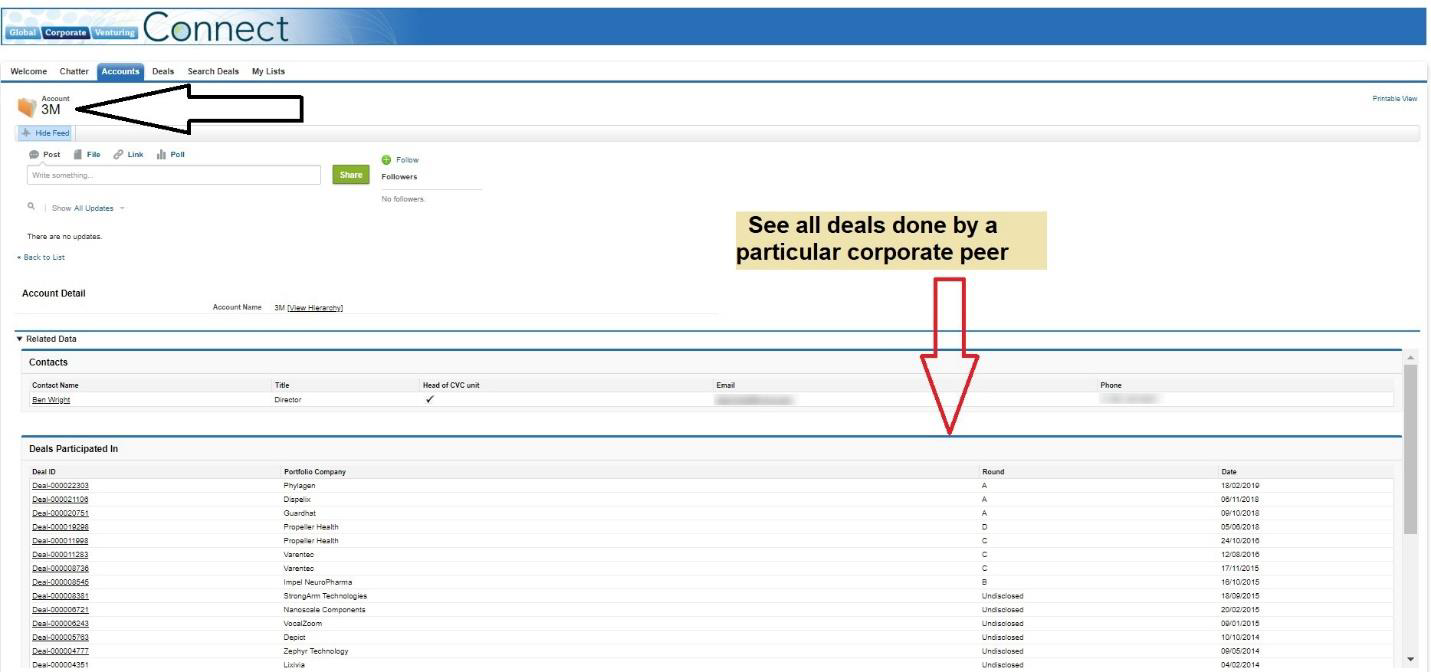Click the Global Corporate Venturing logo
Viewport: 1431px width, 672px height.
tap(72, 31)
